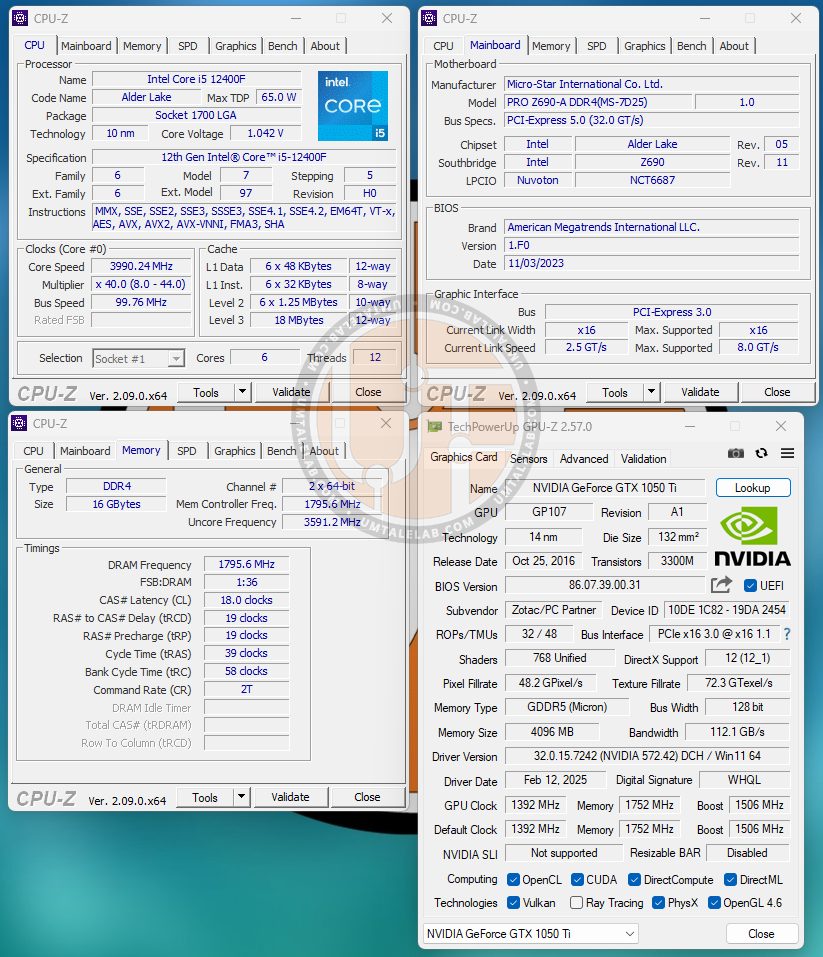
Task: Click the Bandwidth 112.1 GB/s value
Action: click(x=738, y=731)
